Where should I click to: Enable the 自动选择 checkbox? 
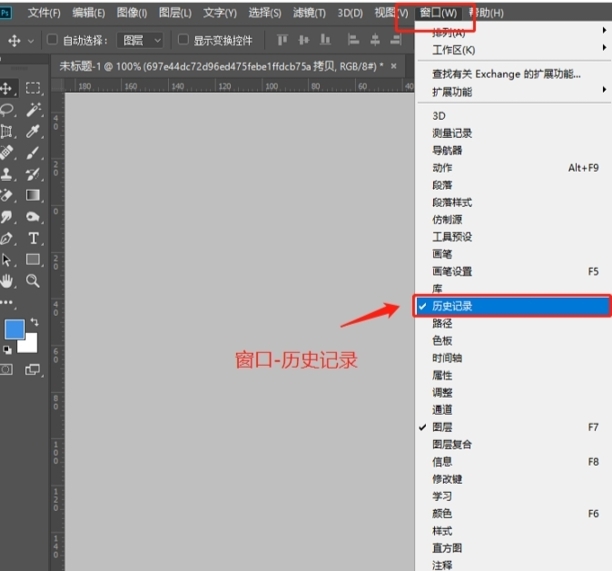coord(52,40)
